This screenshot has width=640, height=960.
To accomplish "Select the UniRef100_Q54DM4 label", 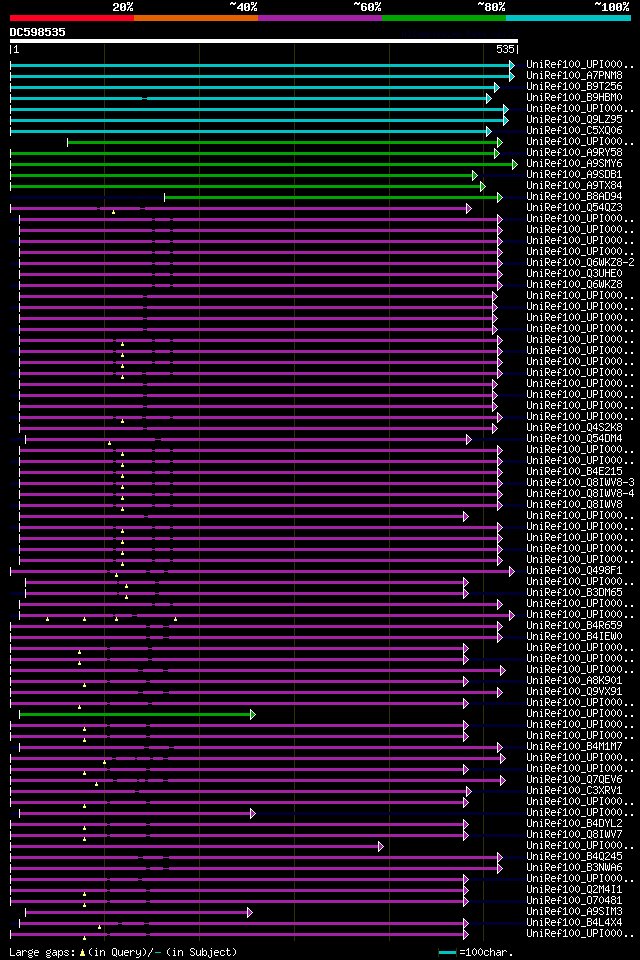I will coord(574,438).
